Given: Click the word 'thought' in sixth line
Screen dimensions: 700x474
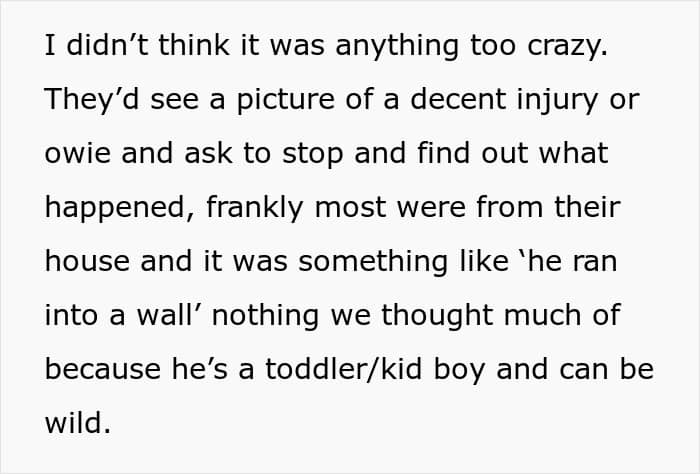Looking at the screenshot, I should (437, 316).
